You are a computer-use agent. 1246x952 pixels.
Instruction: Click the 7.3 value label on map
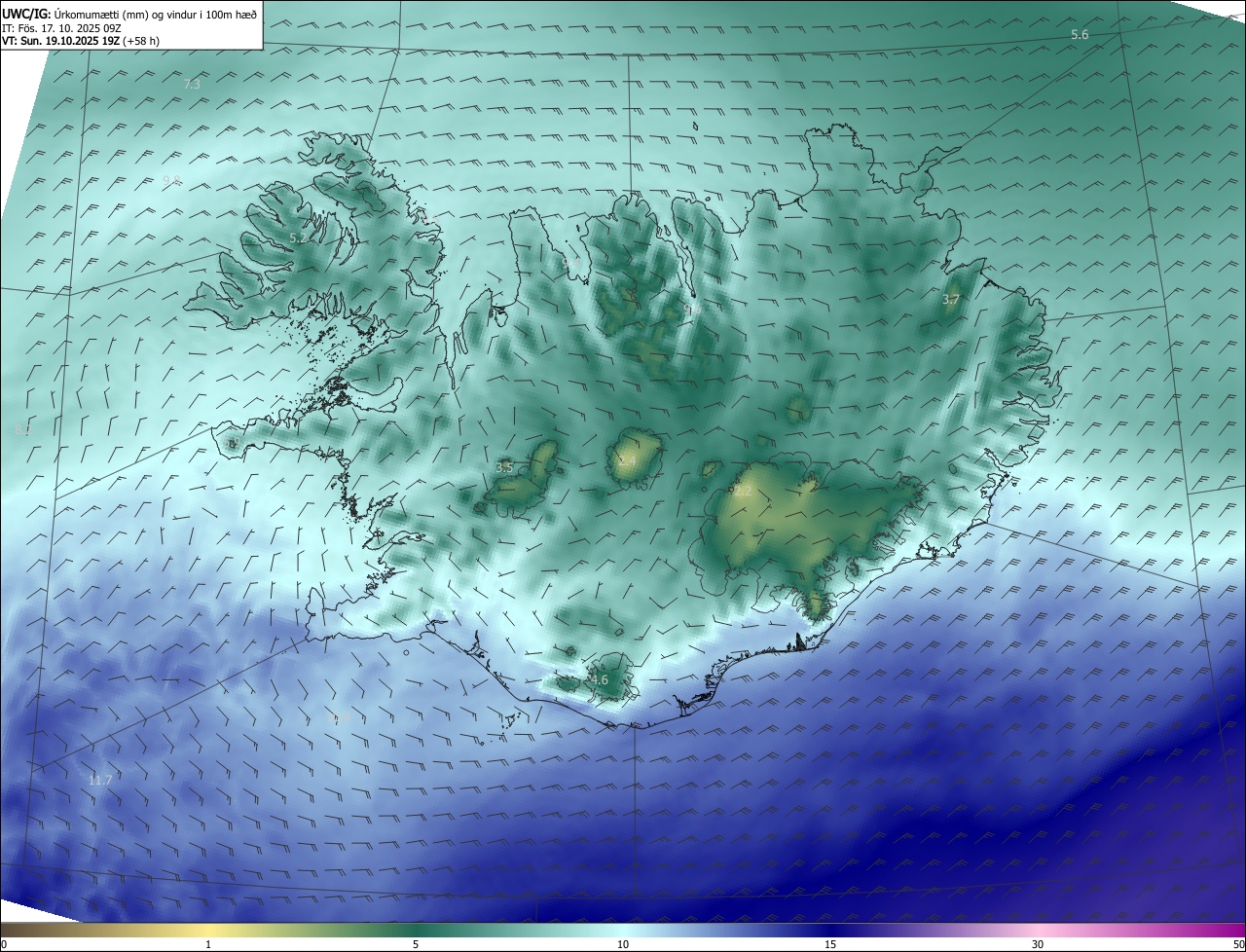[192, 85]
